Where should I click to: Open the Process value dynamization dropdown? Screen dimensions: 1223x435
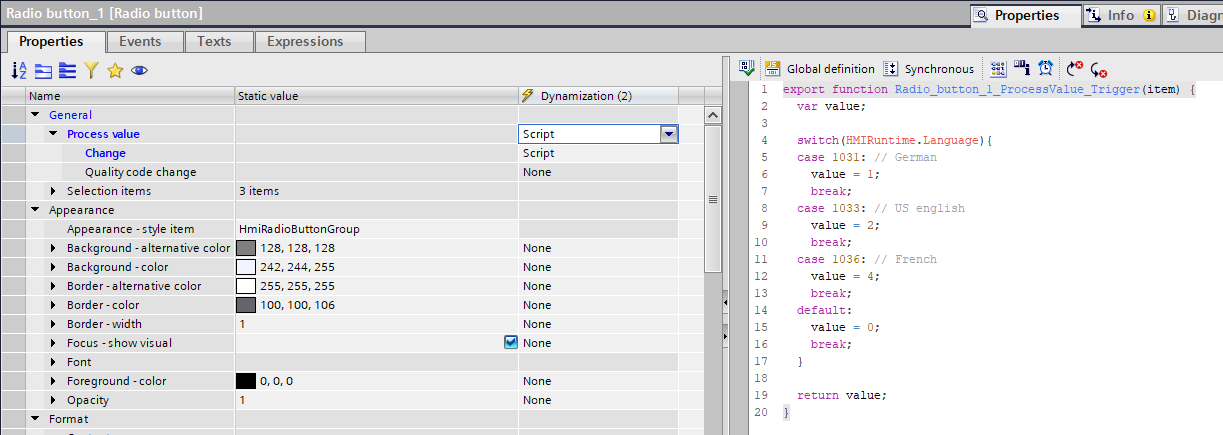[x=669, y=134]
